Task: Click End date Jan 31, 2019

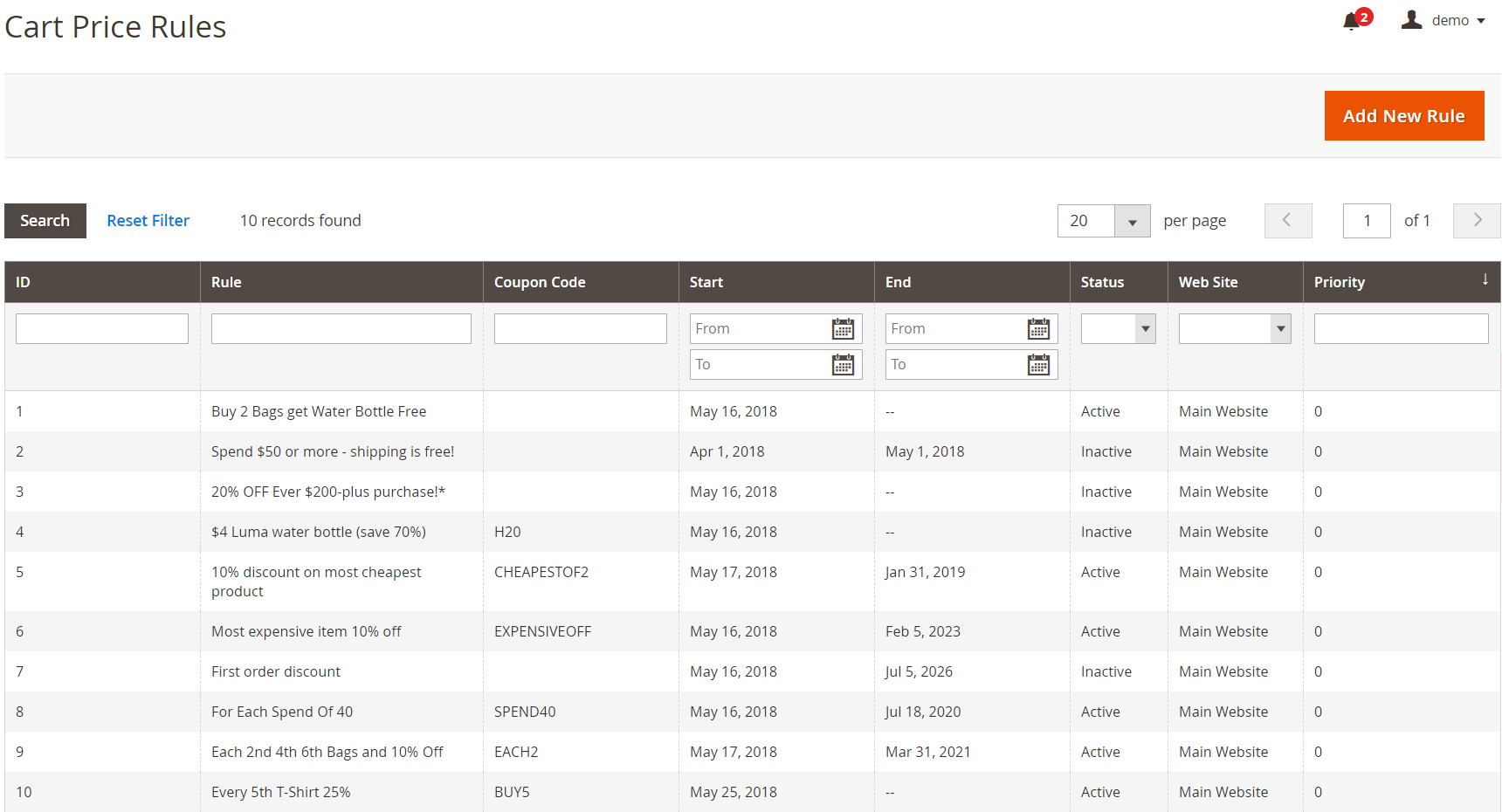Action: point(926,572)
